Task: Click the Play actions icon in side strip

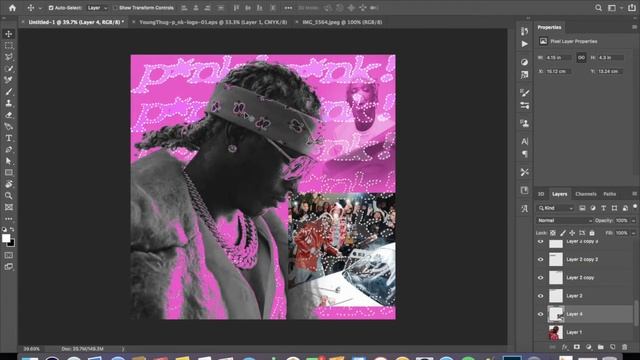Action: pos(524,44)
